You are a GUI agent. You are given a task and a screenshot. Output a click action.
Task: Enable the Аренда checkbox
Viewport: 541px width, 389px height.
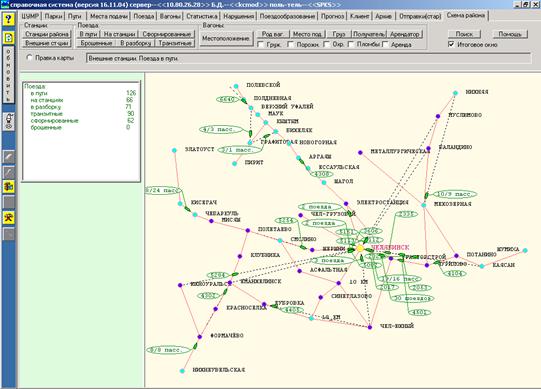click(385, 45)
